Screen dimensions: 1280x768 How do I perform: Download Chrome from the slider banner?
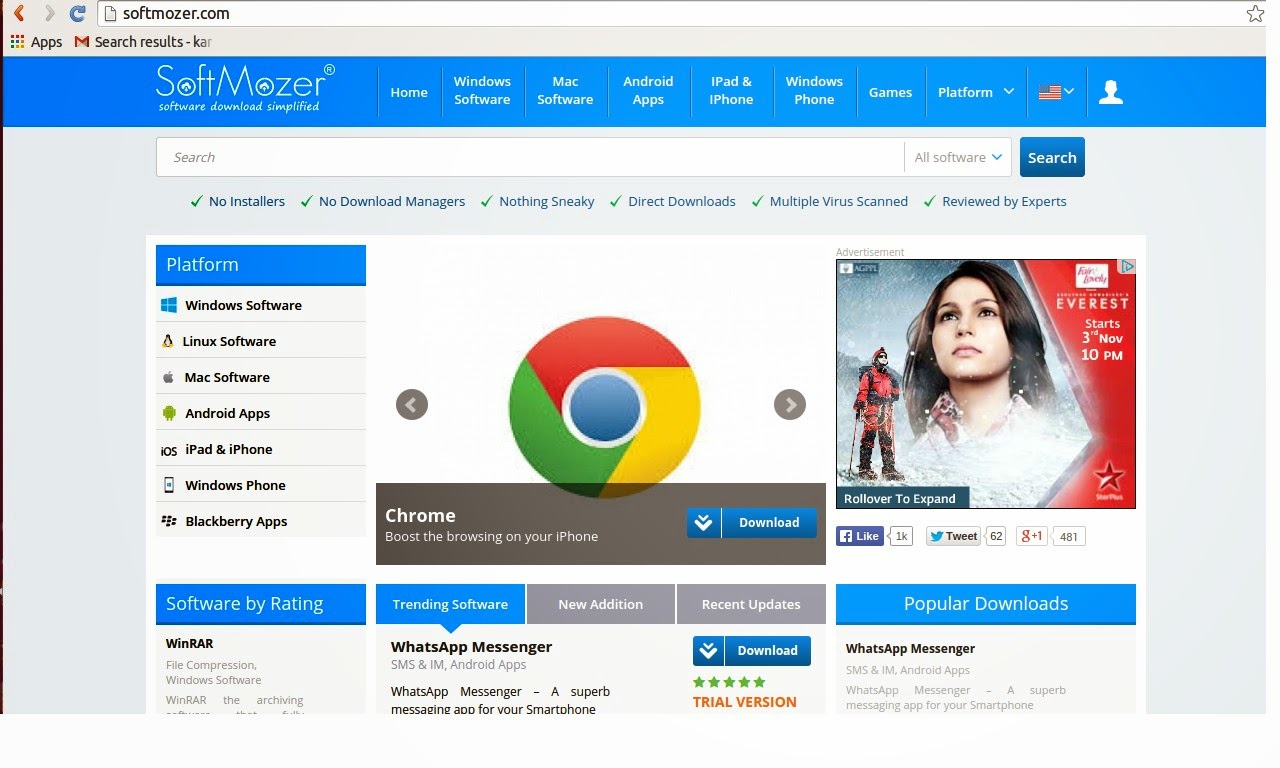751,522
